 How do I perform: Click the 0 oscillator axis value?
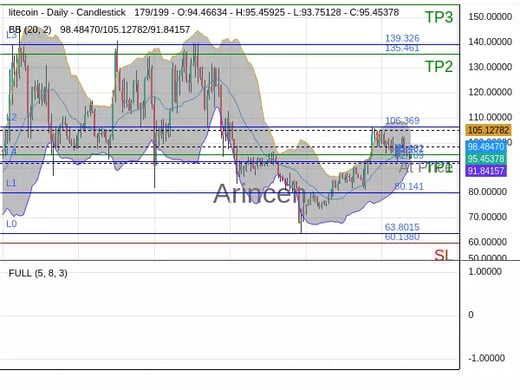tap(471, 315)
